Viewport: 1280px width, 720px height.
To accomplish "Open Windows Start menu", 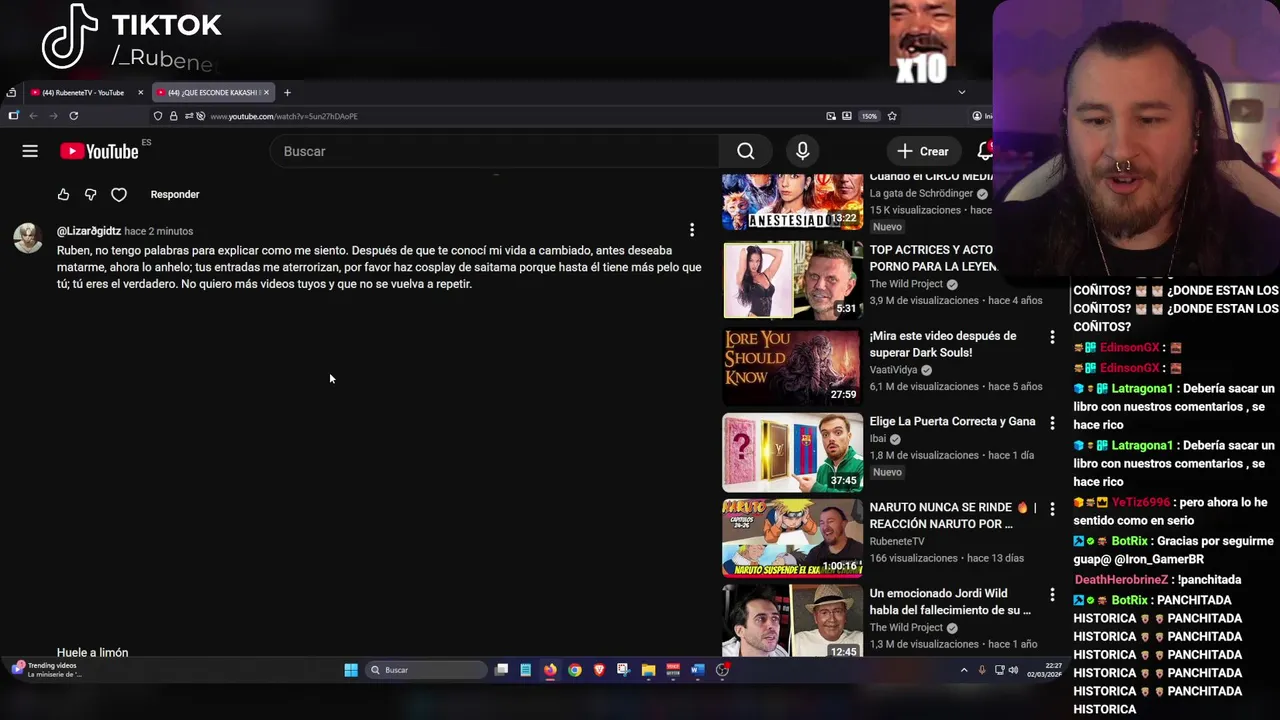I will tap(351, 670).
